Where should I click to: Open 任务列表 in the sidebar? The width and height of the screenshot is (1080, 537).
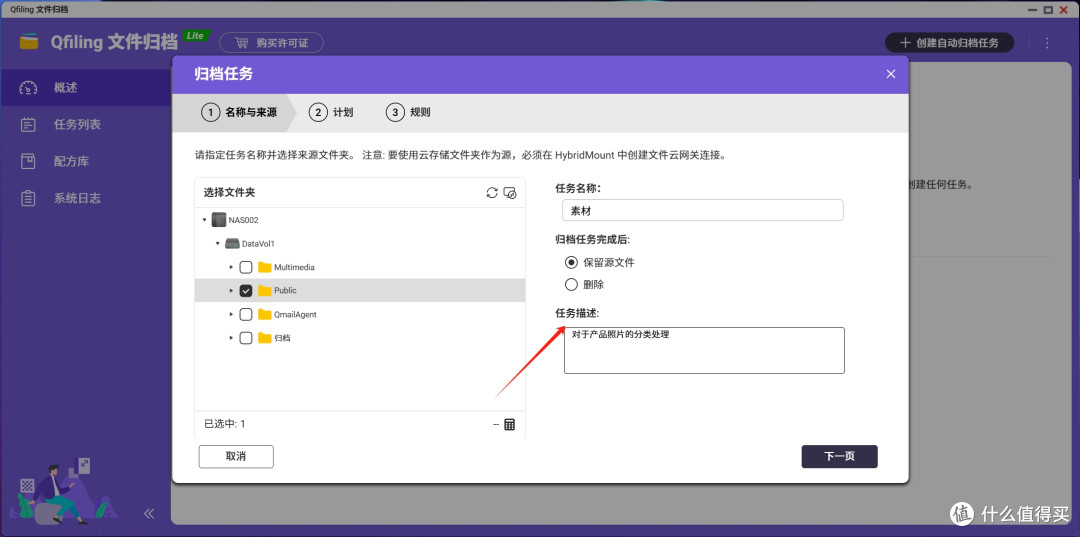tap(86, 125)
